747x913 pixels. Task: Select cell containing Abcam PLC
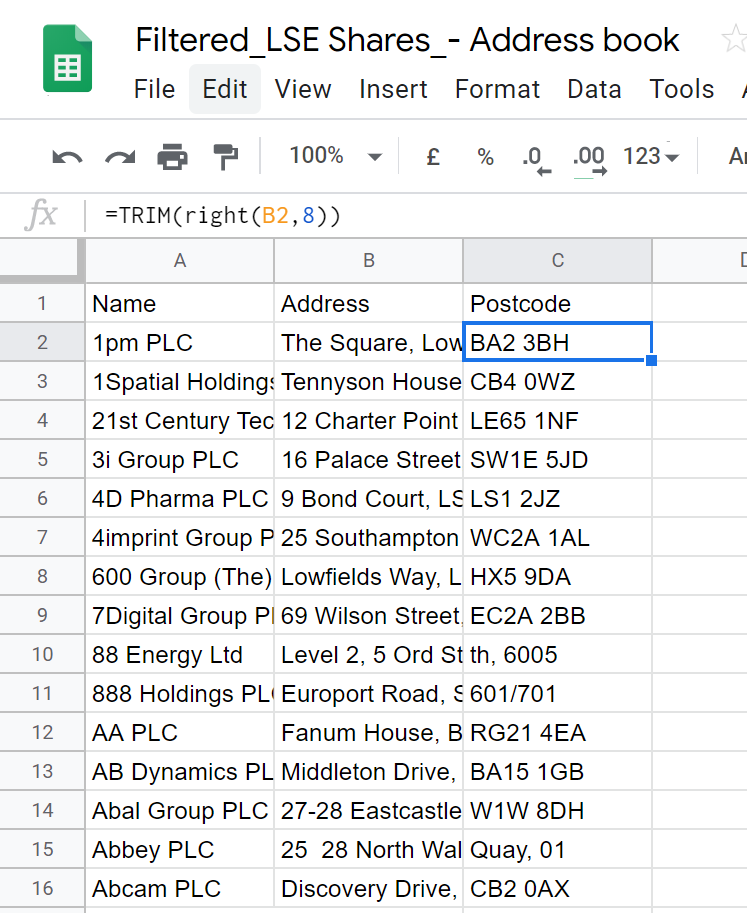tap(179, 889)
